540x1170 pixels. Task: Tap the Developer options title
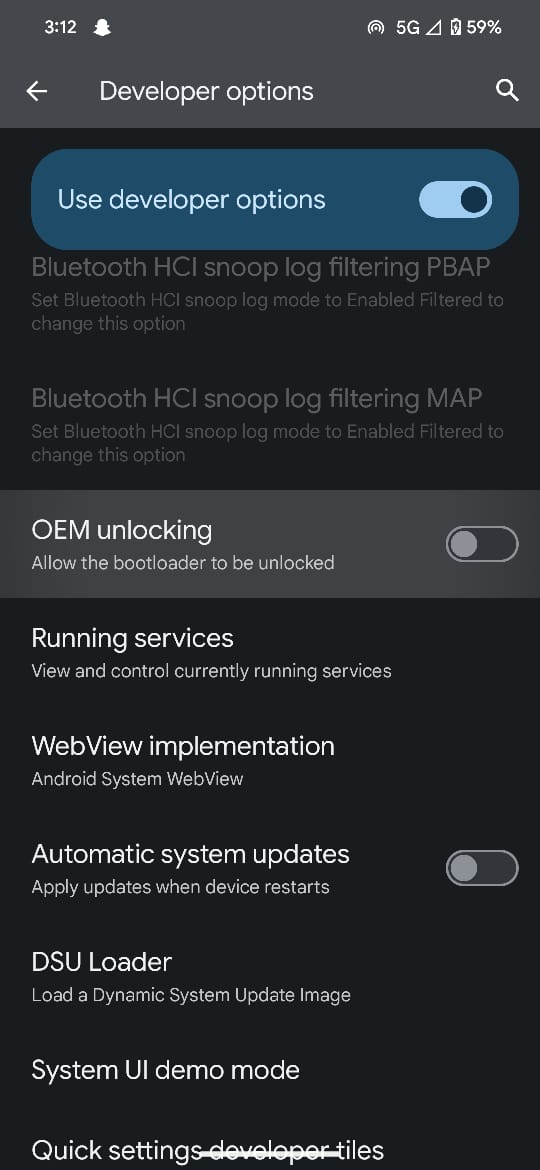(207, 92)
